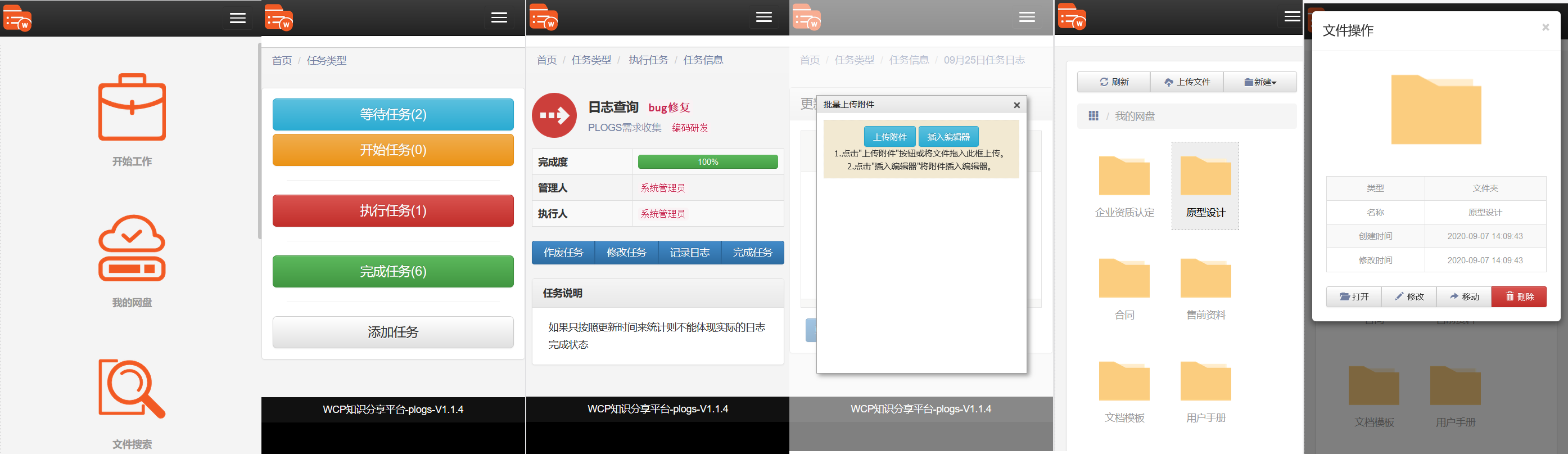The image size is (1568, 454).
Task: Click 移动 in the 文件操作 dialog
Action: (x=1465, y=297)
